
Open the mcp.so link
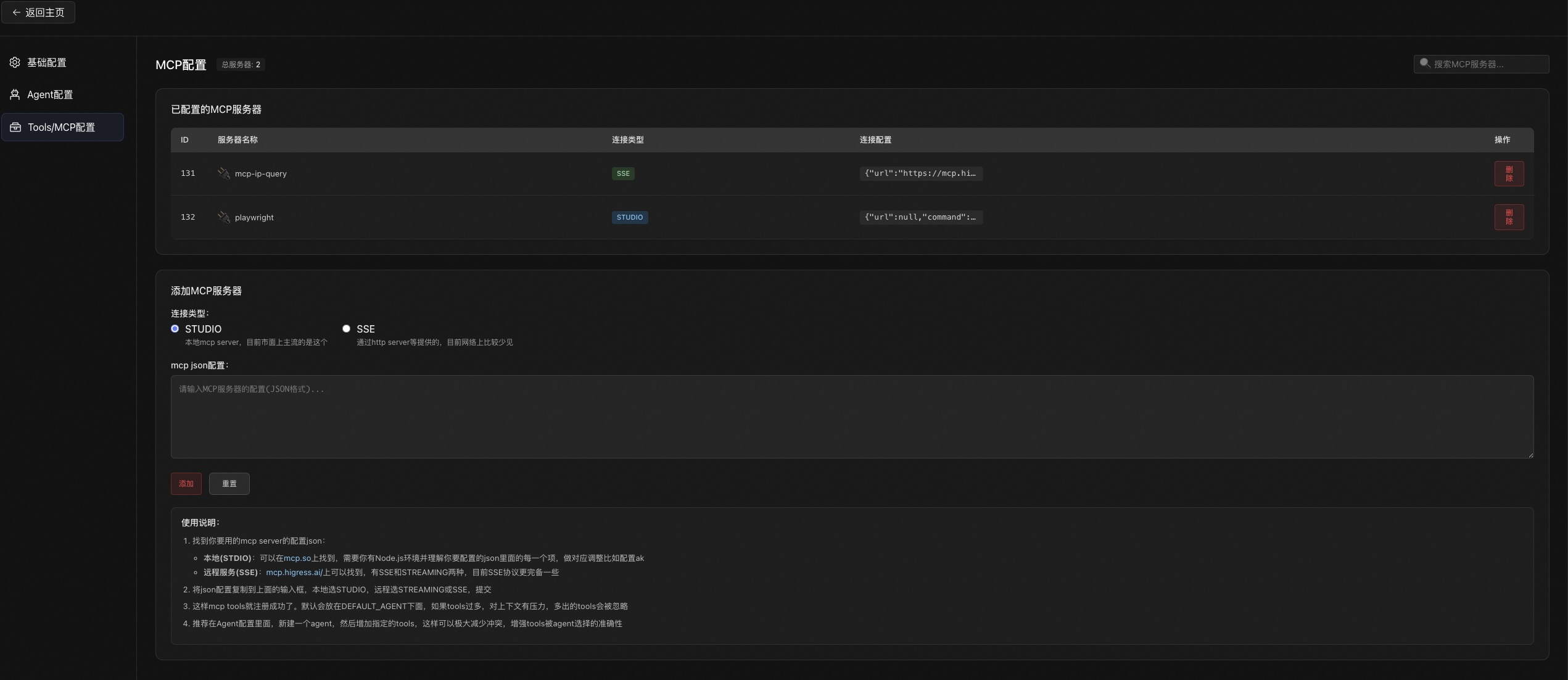coord(297,558)
